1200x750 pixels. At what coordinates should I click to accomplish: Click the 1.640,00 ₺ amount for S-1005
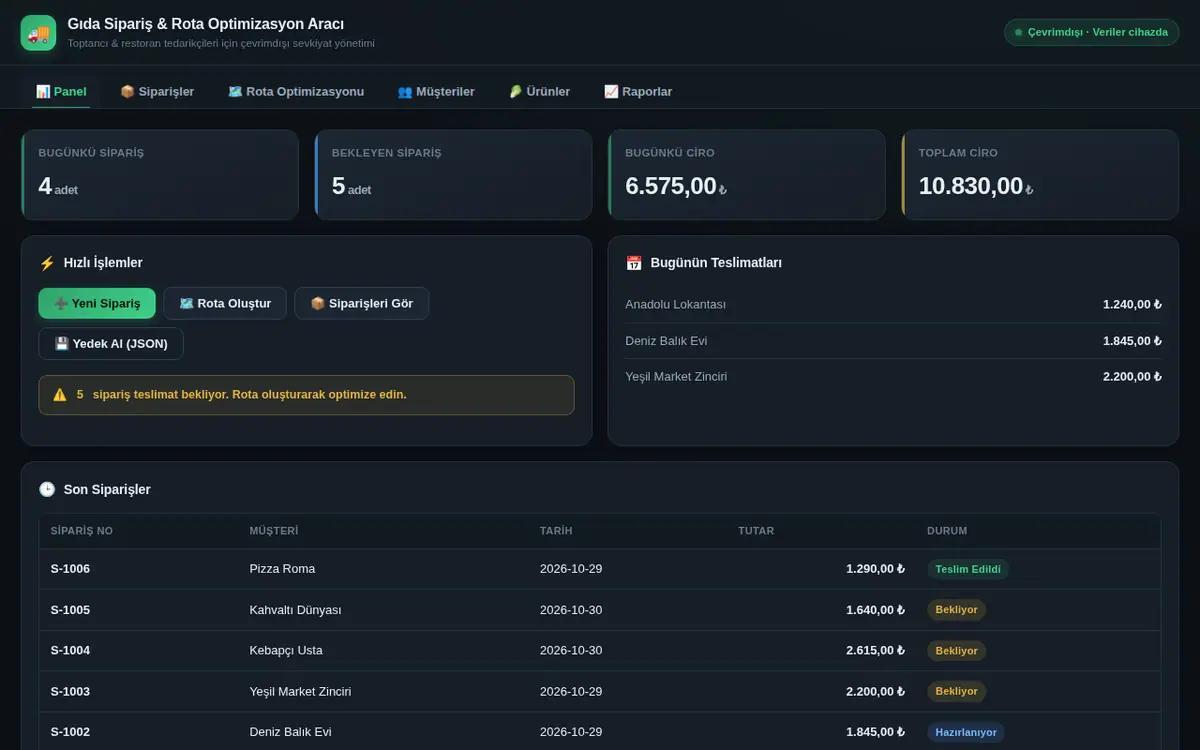[875, 610]
